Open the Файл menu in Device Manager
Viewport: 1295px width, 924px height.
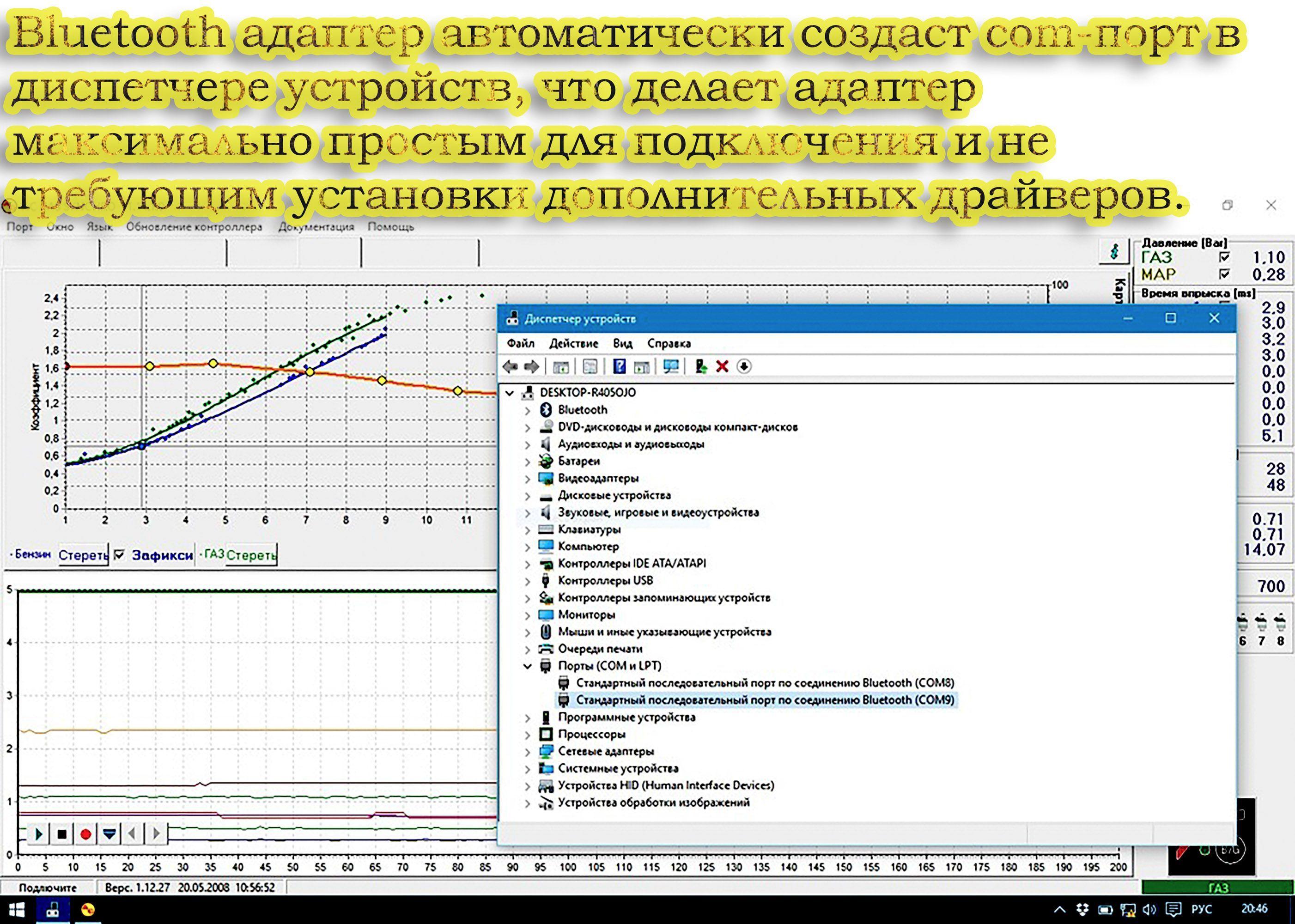point(521,344)
